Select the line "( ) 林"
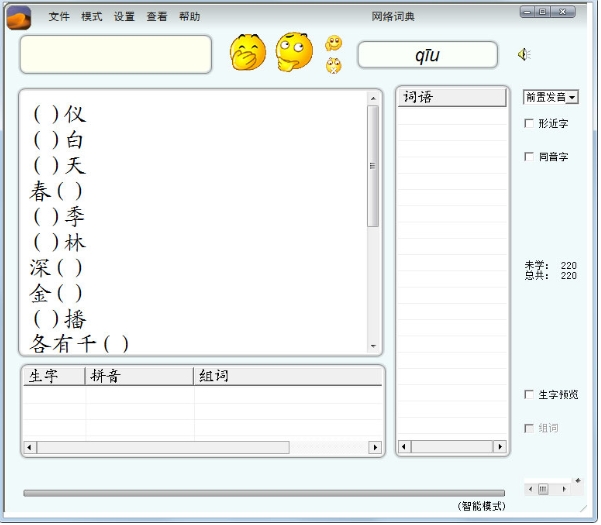Image resolution: width=601 pixels, height=525 pixels. (59, 242)
